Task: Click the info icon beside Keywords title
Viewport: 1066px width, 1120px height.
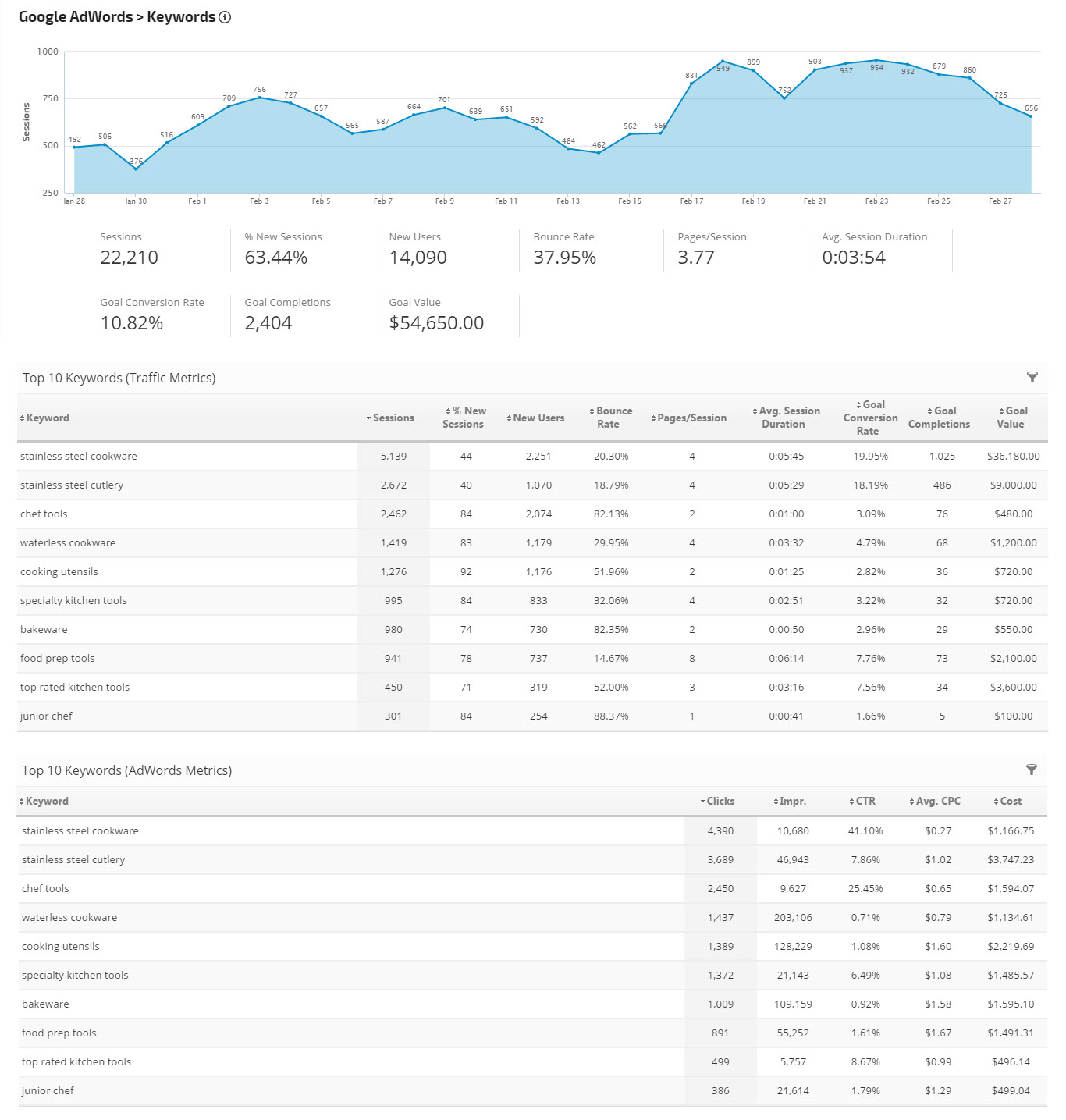Action: [225, 17]
